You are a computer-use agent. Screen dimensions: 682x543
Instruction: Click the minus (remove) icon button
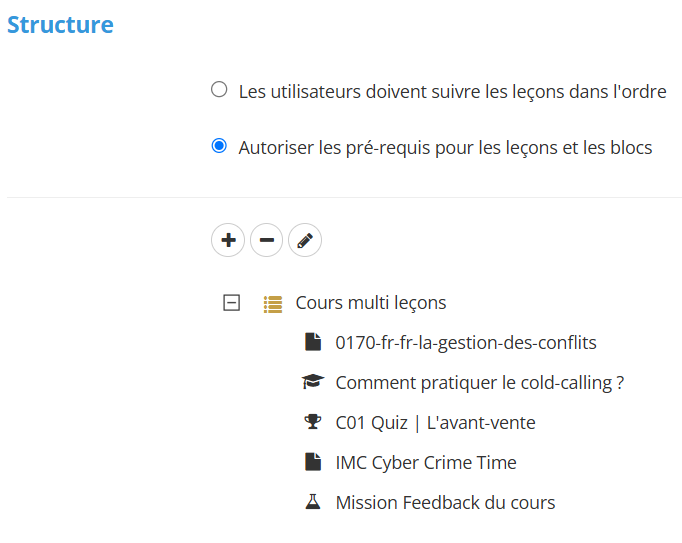[x=266, y=240]
